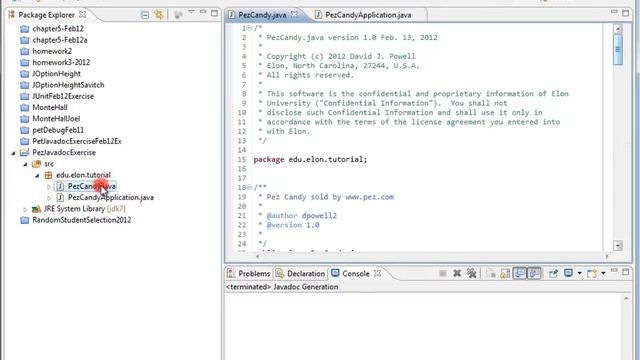Click the PezJavadocExercise open project icon
Image resolution: width=640 pixels, height=360 pixels.
pyautogui.click(x=24, y=153)
